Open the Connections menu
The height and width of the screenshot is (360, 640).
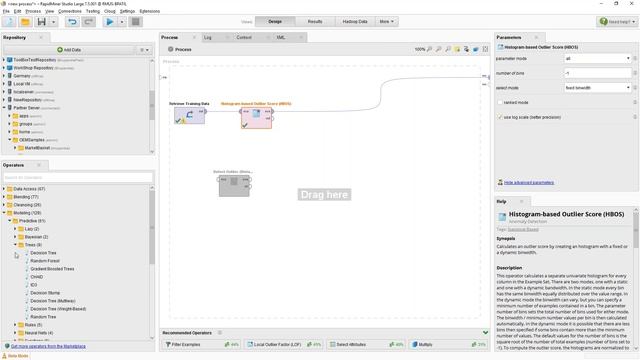point(70,11)
